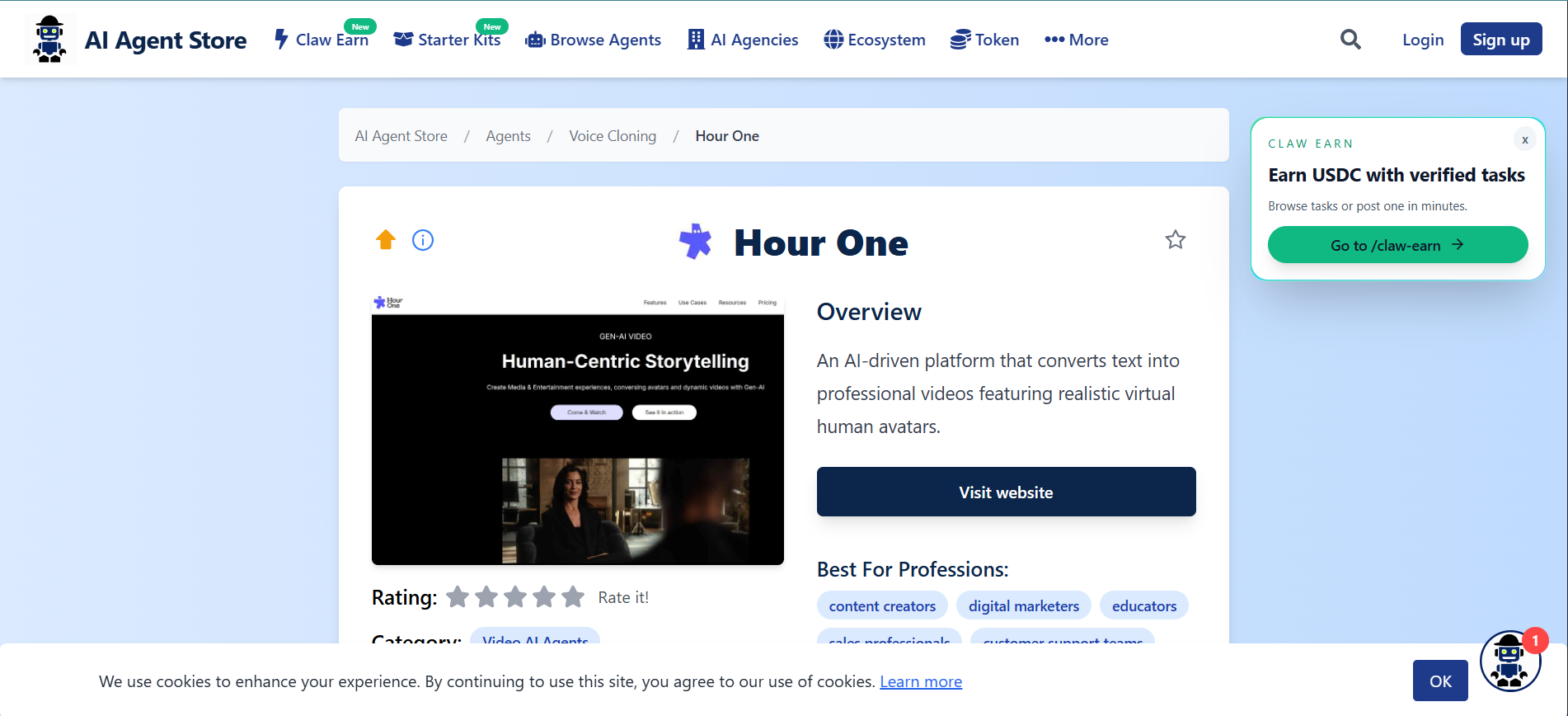Image resolution: width=1568 pixels, height=716 pixels.
Task: Click the Hour One breadcrumb text
Action: (727, 136)
